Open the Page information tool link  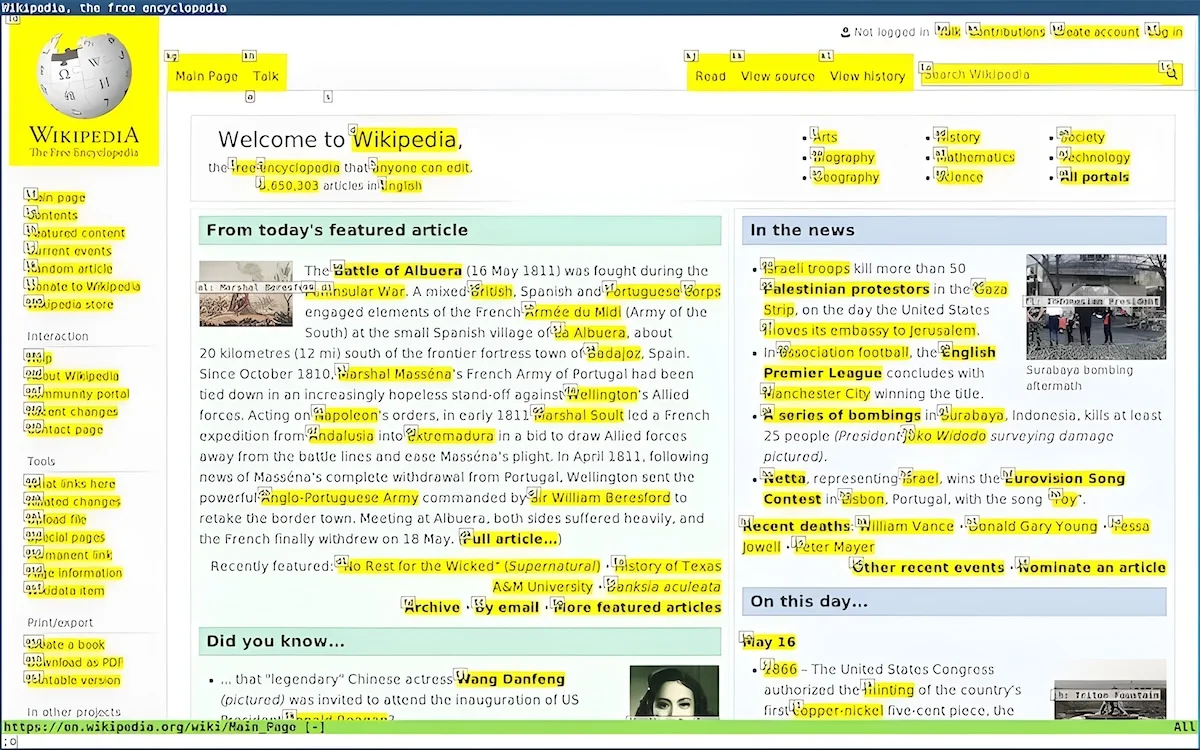tap(75, 573)
